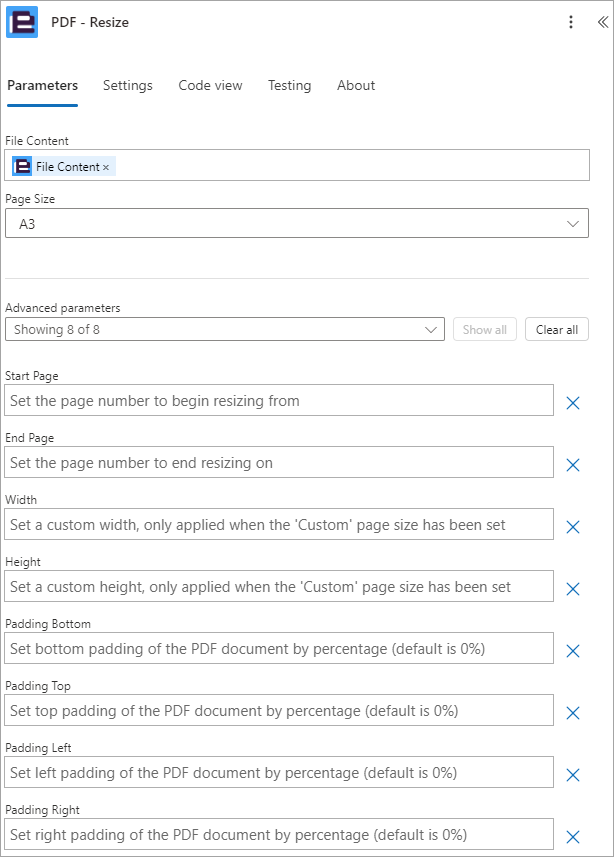Remove the End Page parameter
The image size is (614, 857).
click(573, 465)
